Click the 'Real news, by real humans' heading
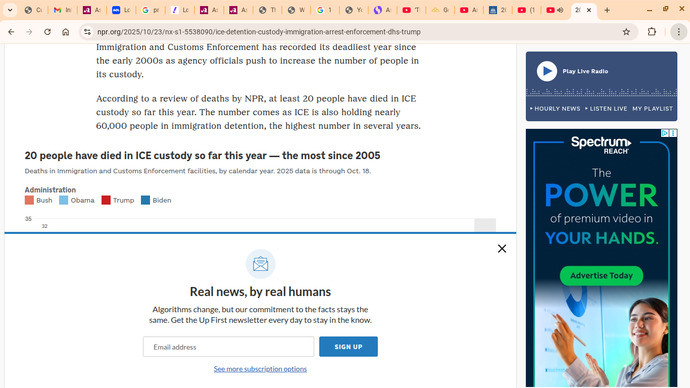This screenshot has height=388, width=690. click(260, 292)
